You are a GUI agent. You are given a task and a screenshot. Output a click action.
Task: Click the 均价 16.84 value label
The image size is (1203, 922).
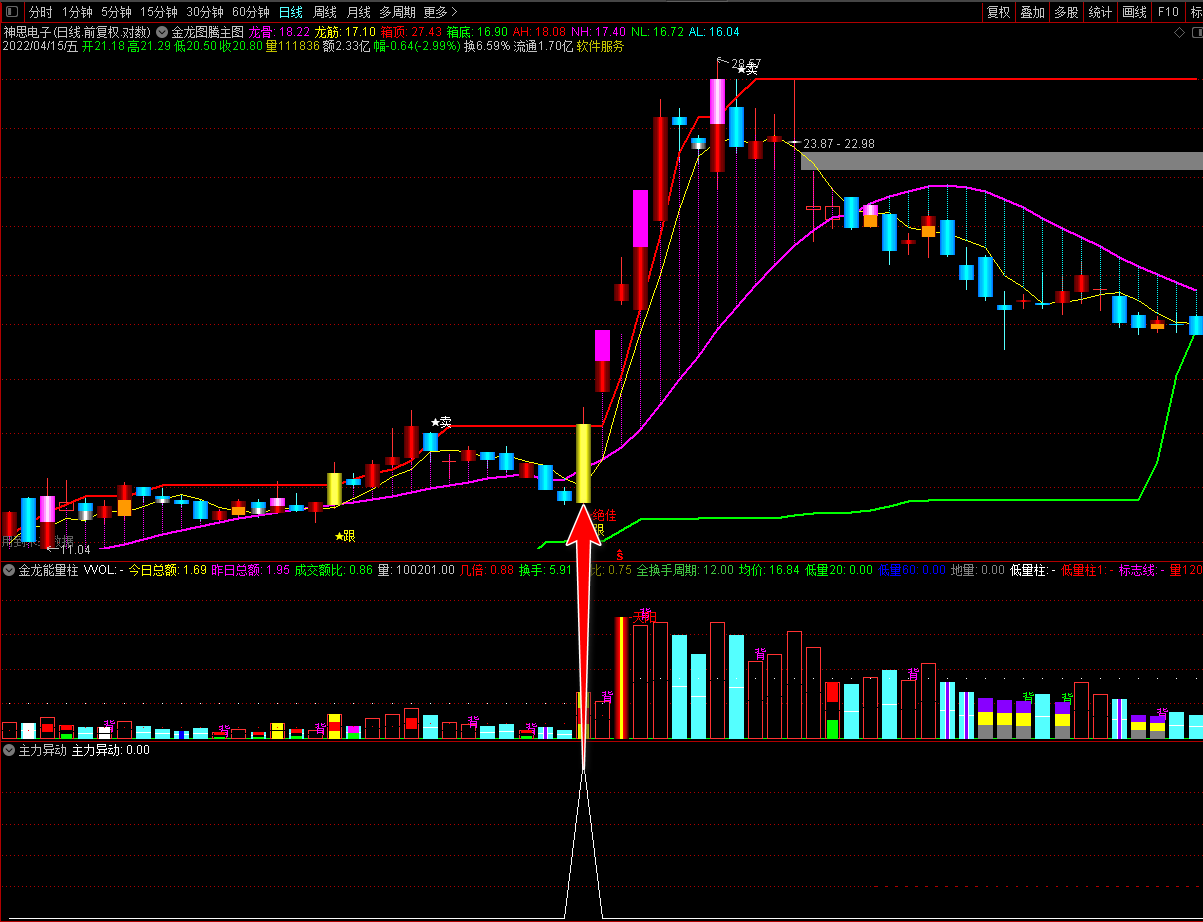[x=769, y=570]
